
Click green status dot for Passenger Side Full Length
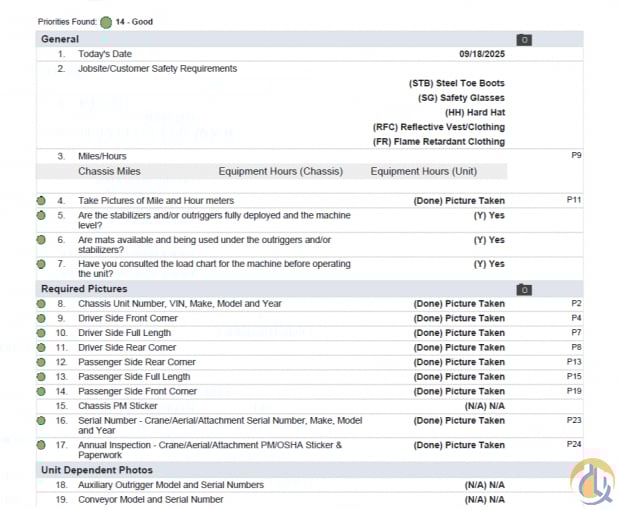pos(41,377)
